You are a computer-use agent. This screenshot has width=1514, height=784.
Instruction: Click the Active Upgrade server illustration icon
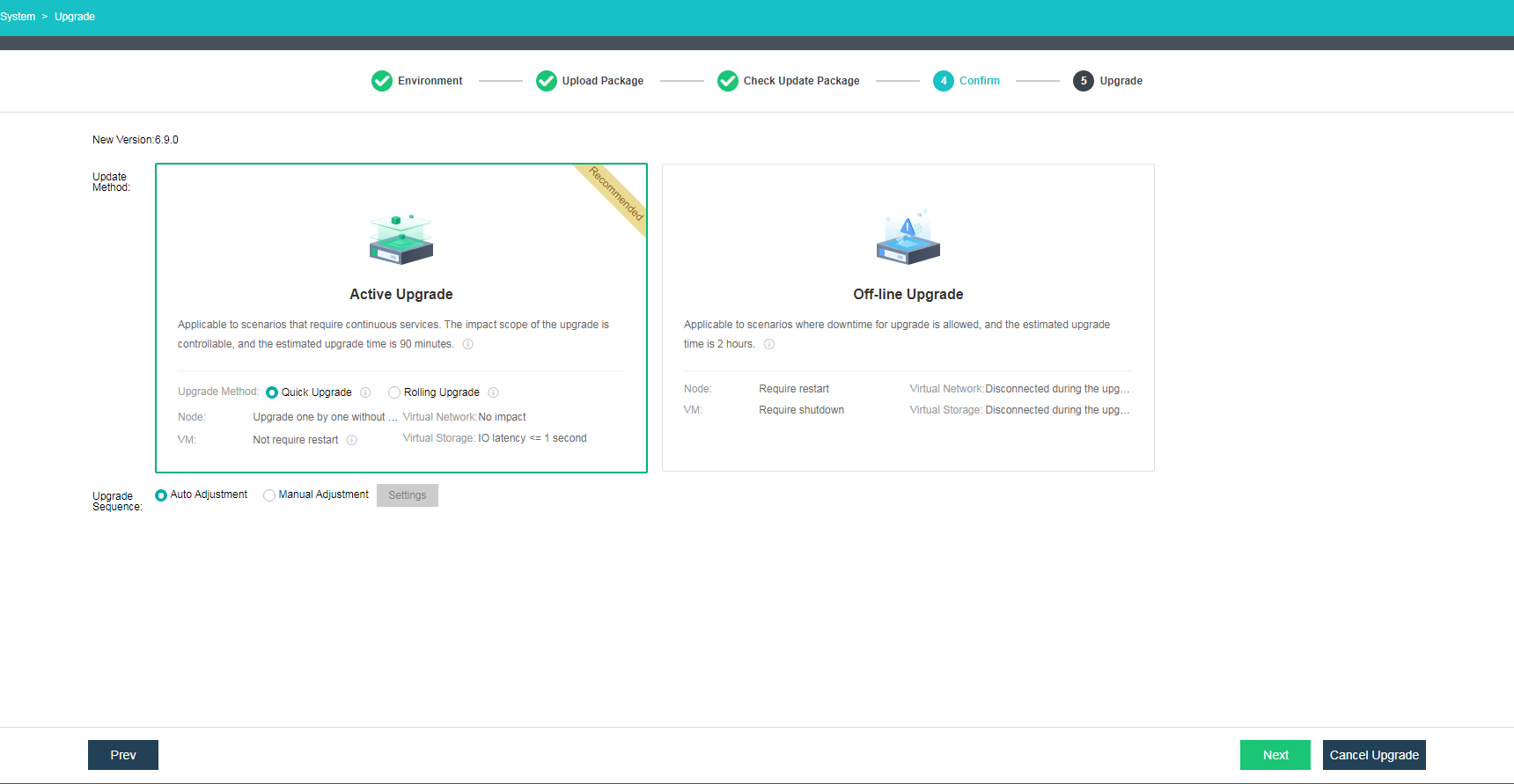click(x=401, y=239)
